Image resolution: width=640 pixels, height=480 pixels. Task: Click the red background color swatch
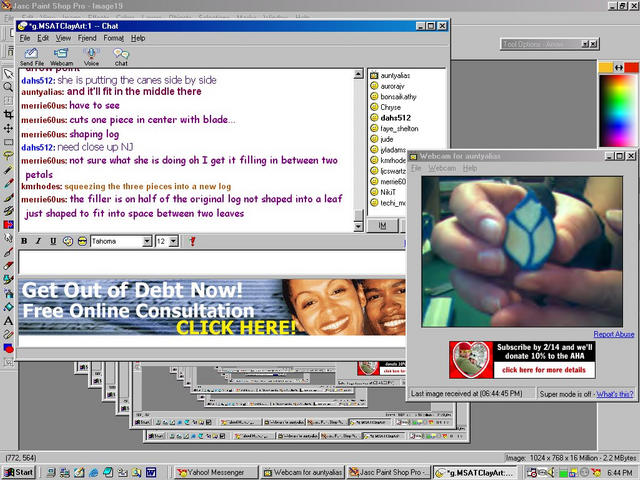point(631,67)
